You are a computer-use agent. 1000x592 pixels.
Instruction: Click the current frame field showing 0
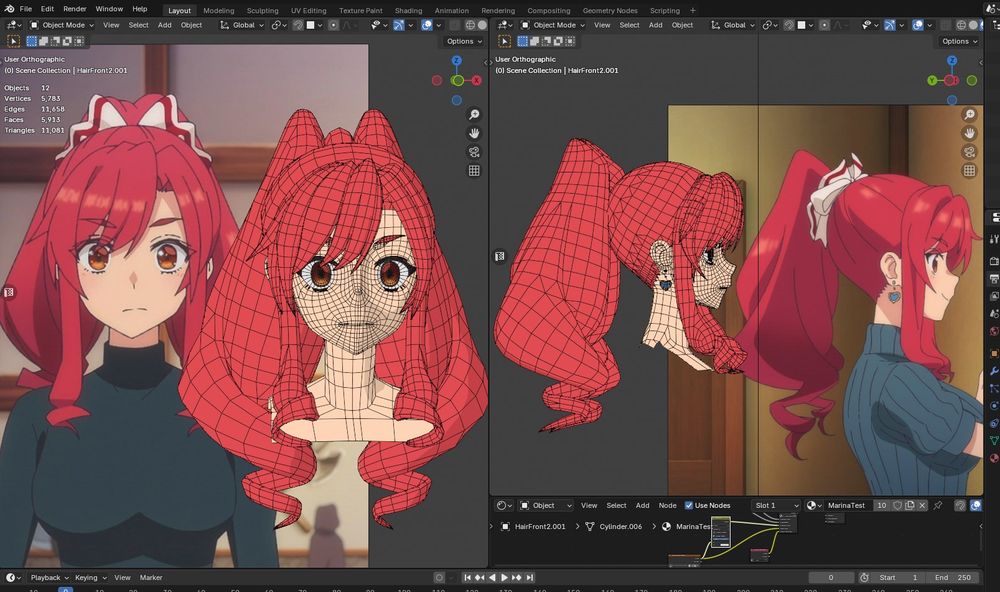click(831, 577)
